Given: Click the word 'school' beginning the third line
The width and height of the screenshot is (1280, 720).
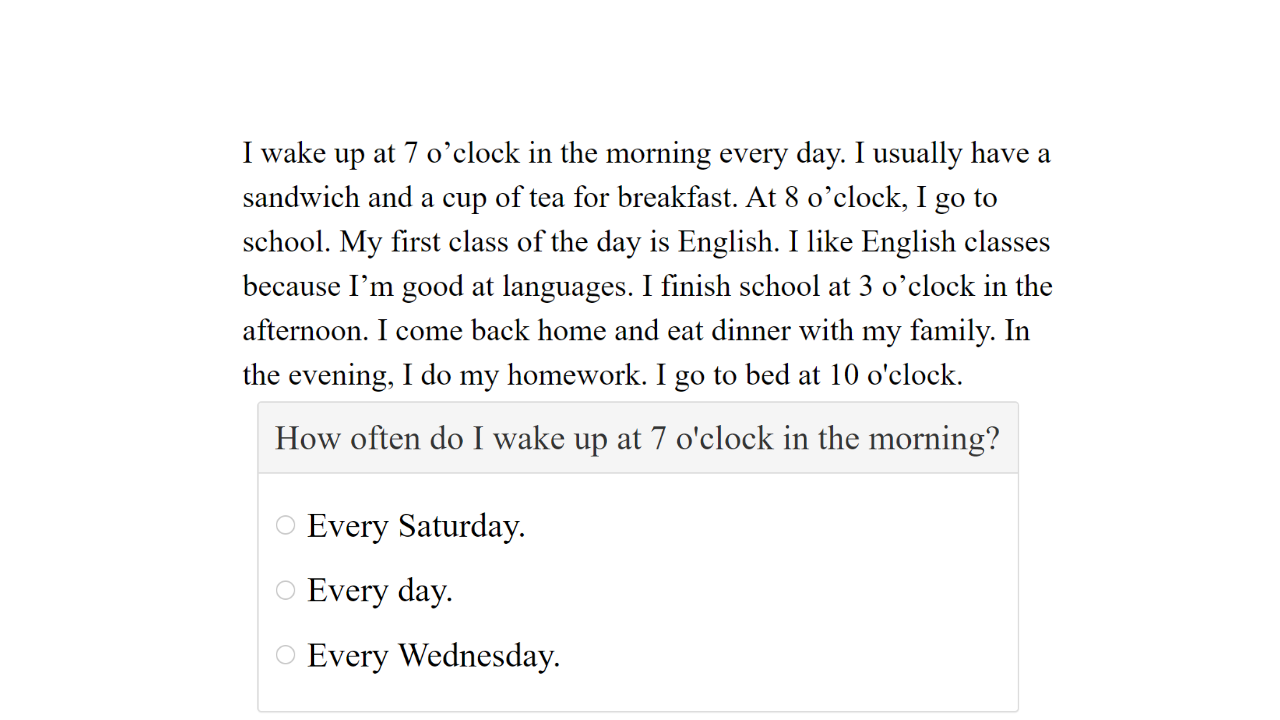Looking at the screenshot, I should point(285,243).
